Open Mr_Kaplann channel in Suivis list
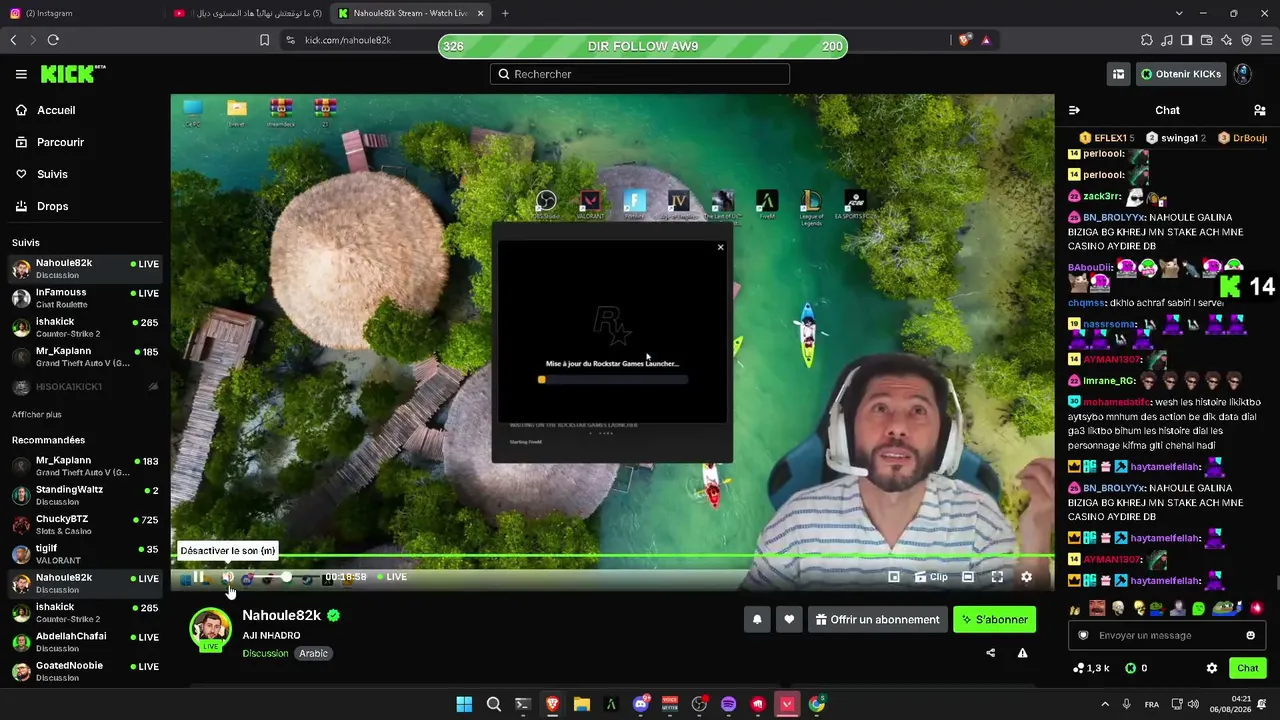Screen dimensions: 1280x720 click(85, 357)
